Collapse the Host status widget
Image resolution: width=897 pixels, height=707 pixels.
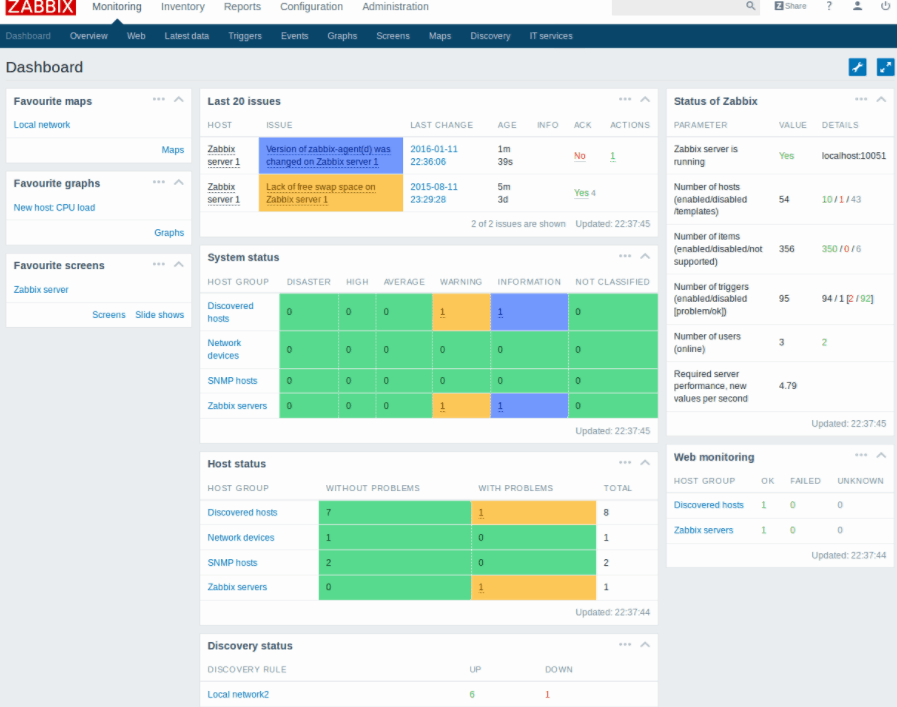click(x=645, y=463)
